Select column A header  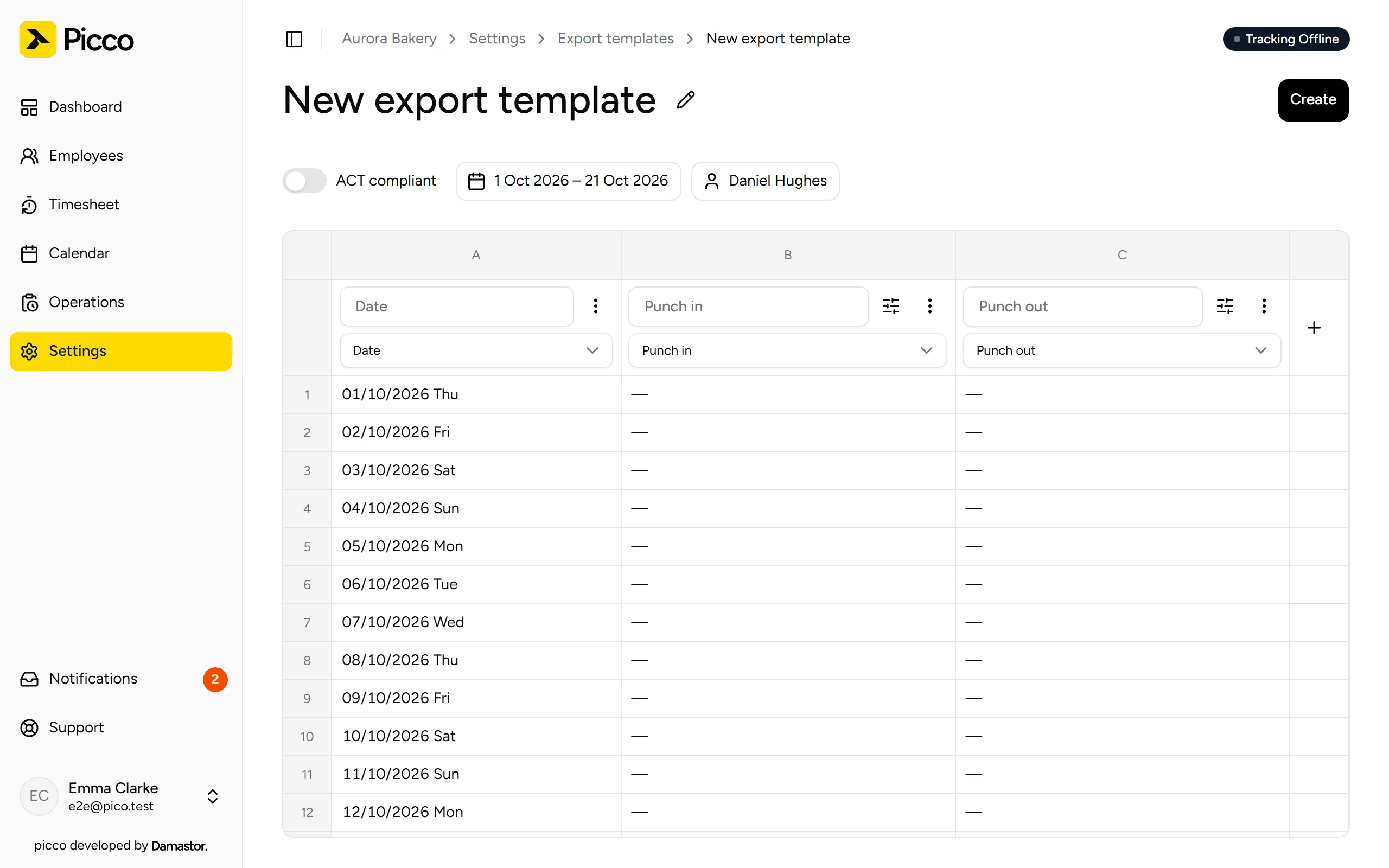[x=476, y=255]
